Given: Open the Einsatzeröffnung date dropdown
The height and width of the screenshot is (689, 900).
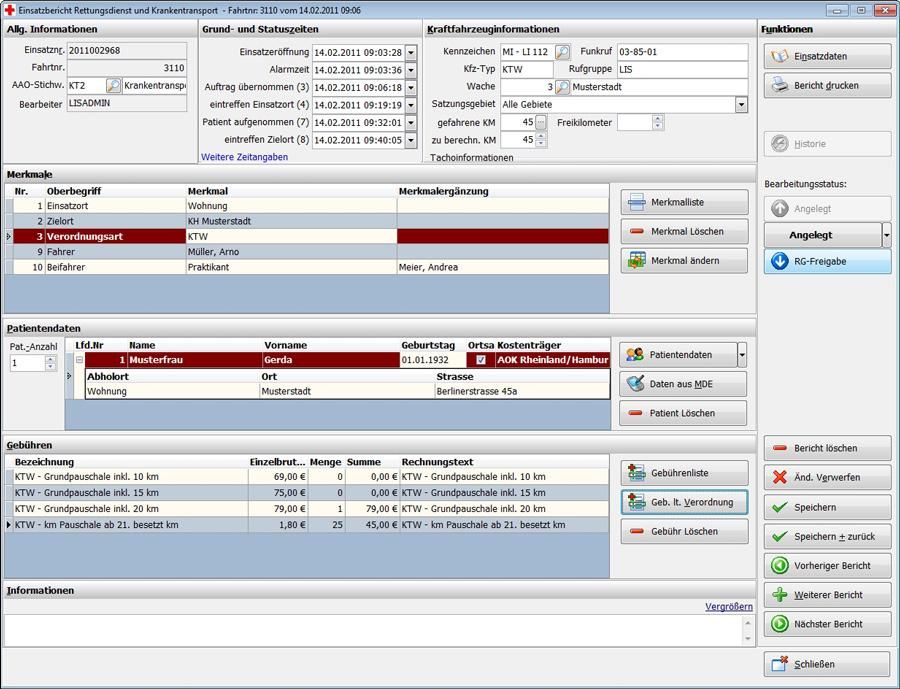Looking at the screenshot, I should tap(410, 52).
